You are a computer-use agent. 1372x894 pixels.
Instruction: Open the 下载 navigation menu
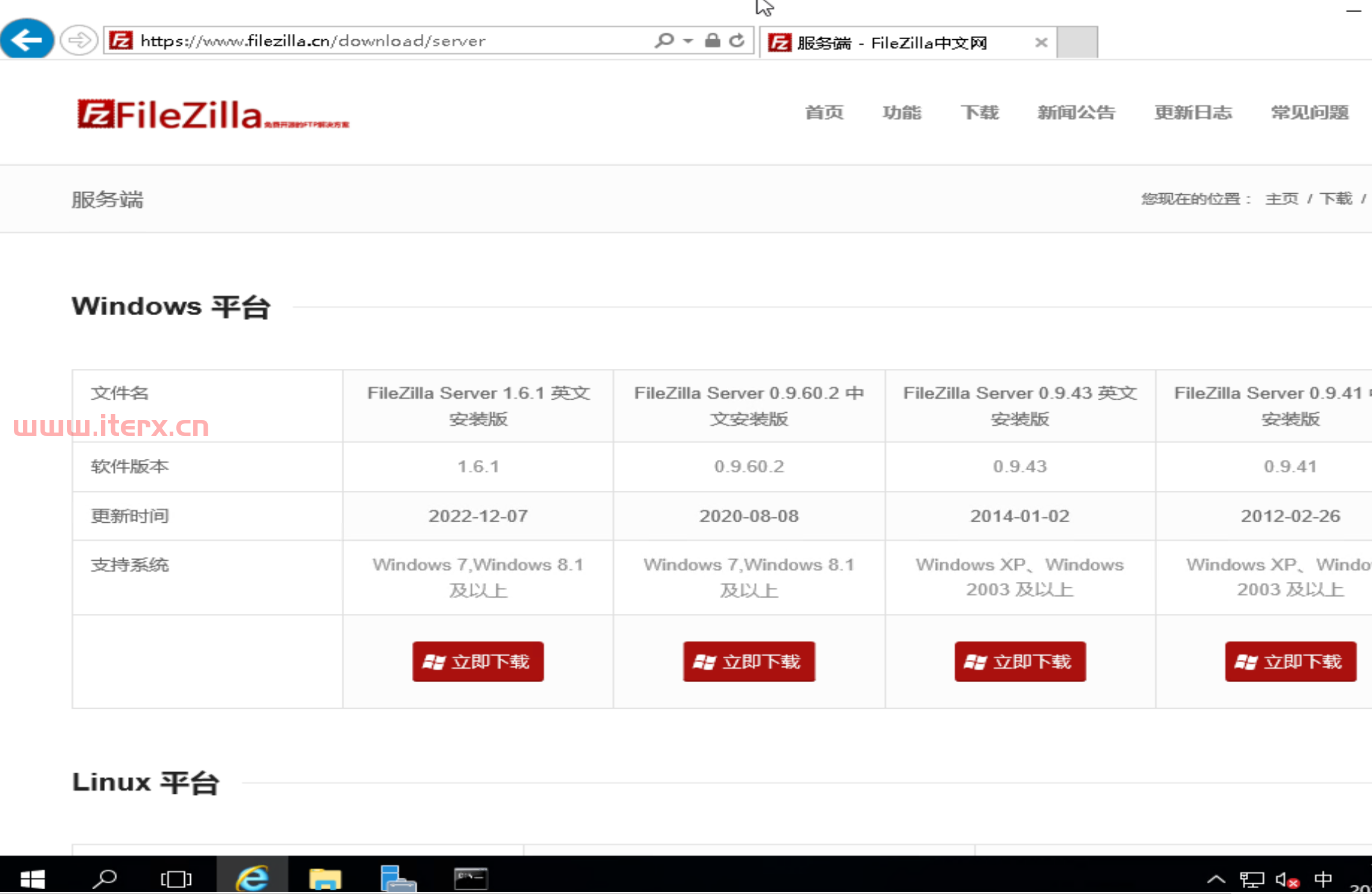point(979,112)
